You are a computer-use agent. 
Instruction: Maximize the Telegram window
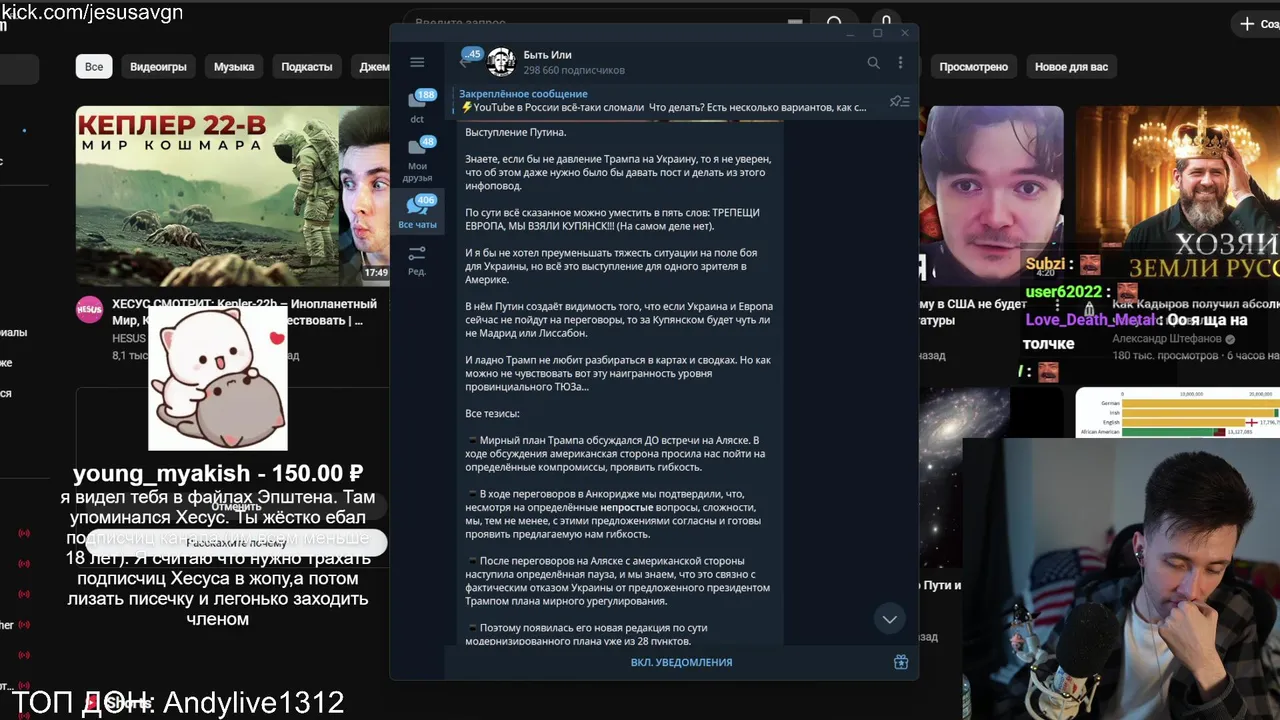click(877, 33)
